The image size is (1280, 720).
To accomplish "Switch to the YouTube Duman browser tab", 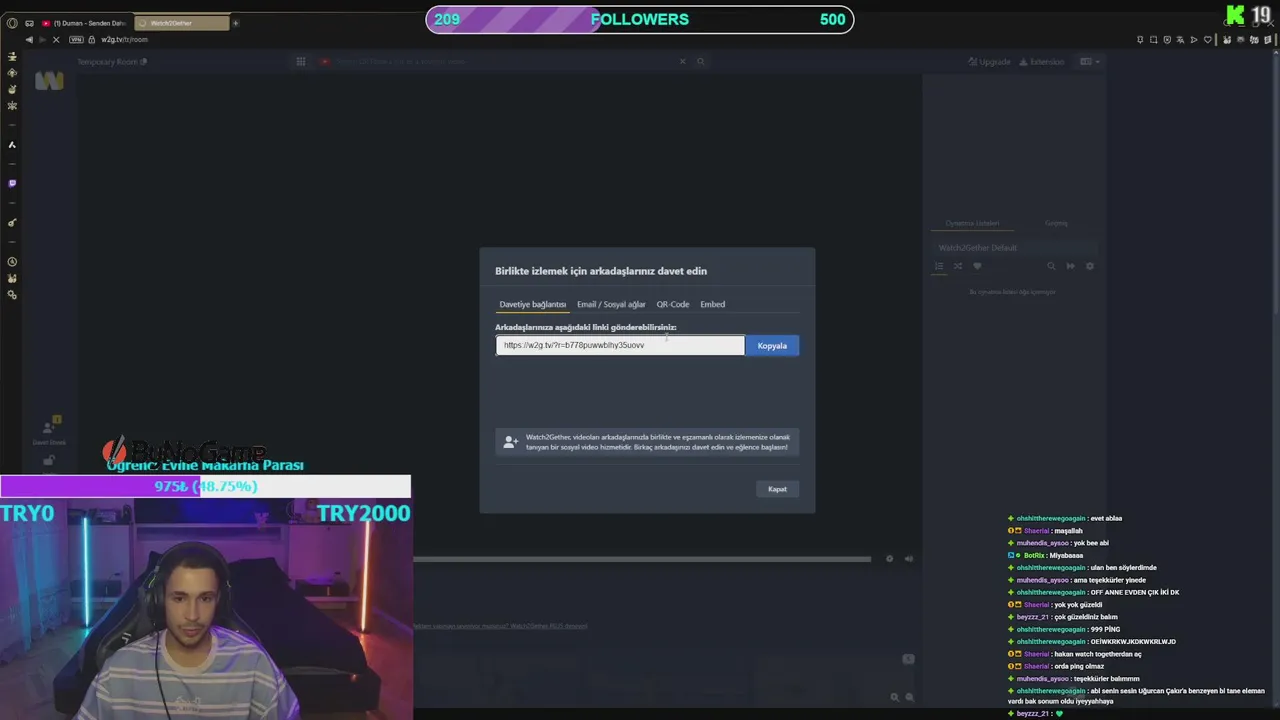I will pyautogui.click(x=84, y=23).
